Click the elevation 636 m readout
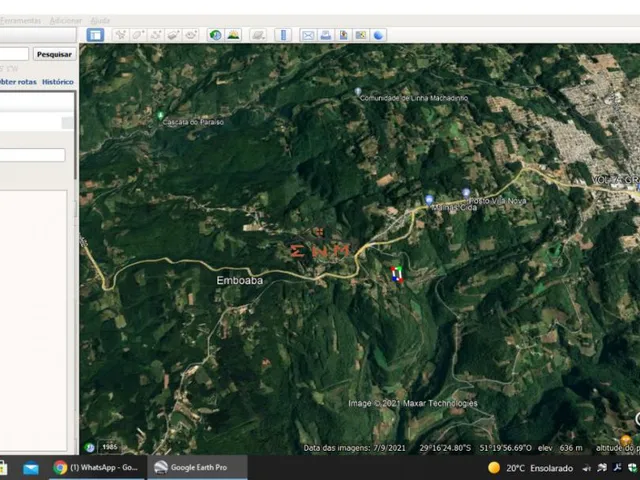The height and width of the screenshot is (480, 640). [x=560, y=448]
